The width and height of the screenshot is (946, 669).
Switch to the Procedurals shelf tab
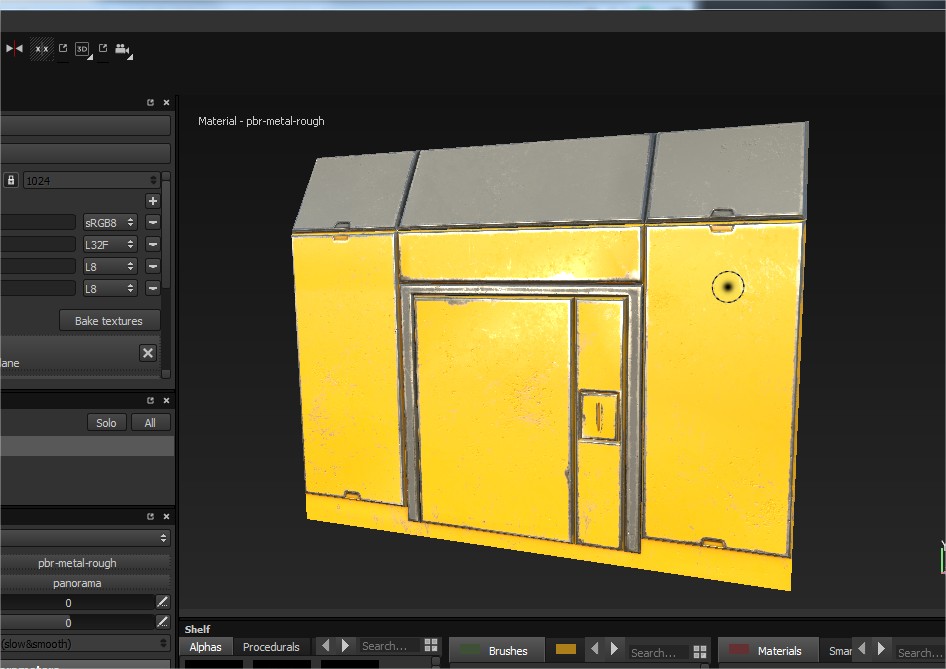272,646
